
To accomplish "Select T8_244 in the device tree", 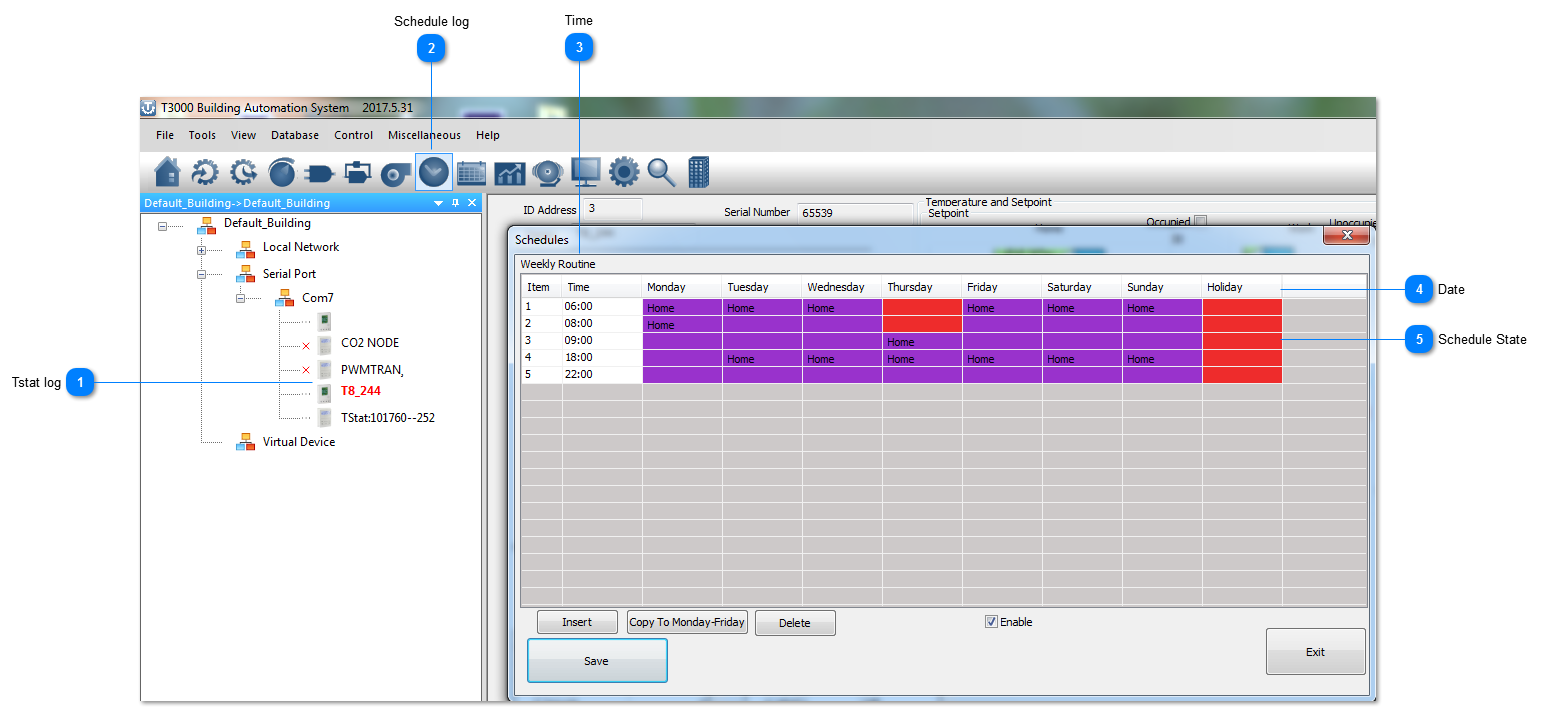I will click(361, 391).
